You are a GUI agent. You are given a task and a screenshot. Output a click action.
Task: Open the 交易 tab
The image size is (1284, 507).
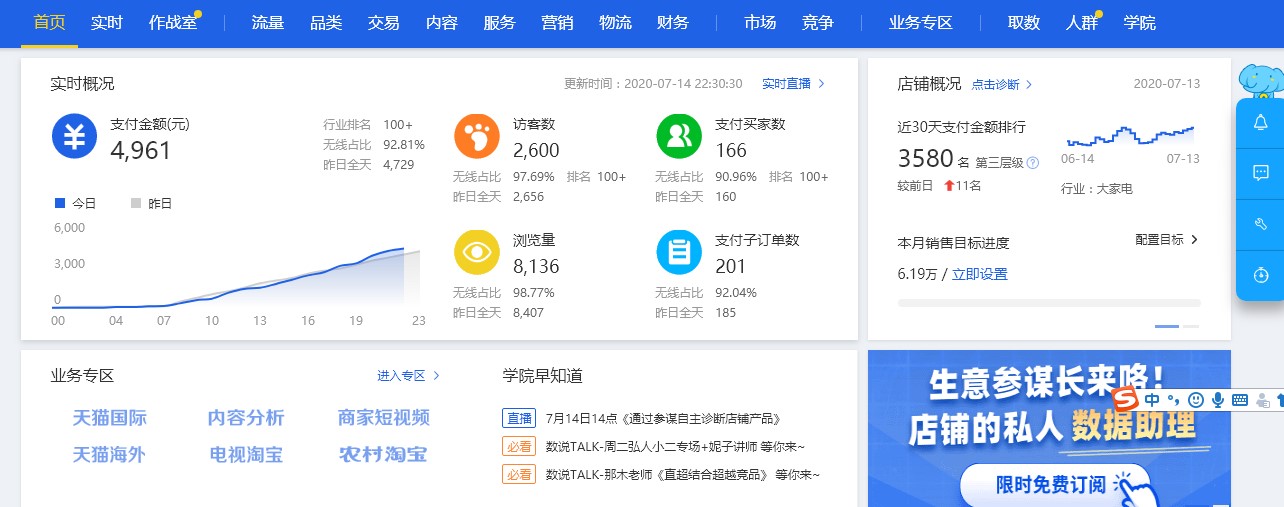[384, 22]
